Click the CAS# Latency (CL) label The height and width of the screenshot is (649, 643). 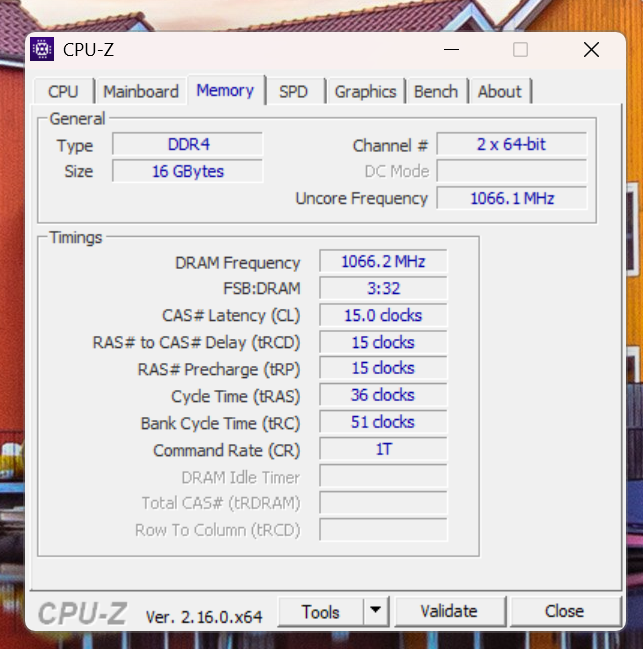[231, 316]
